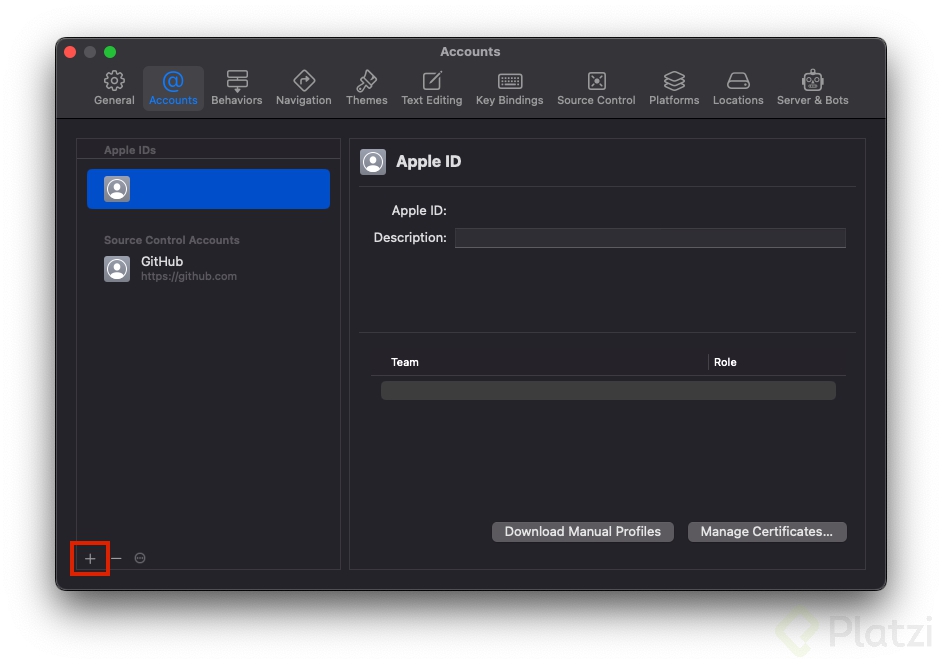The image size is (942, 664).
Task: Switch to the Platforms tab
Action: (674, 88)
